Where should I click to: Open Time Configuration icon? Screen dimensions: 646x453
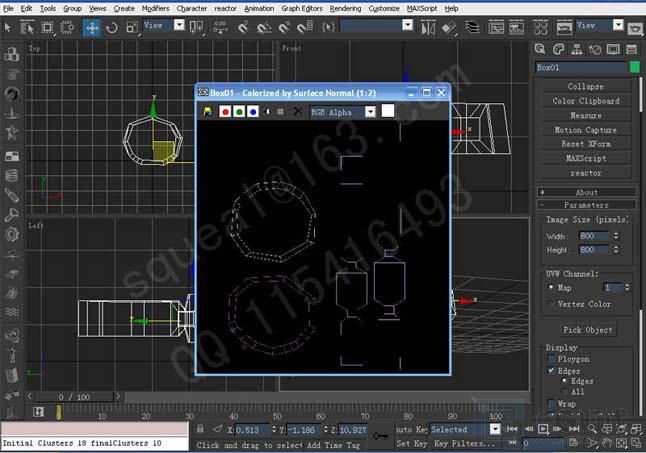click(573, 443)
